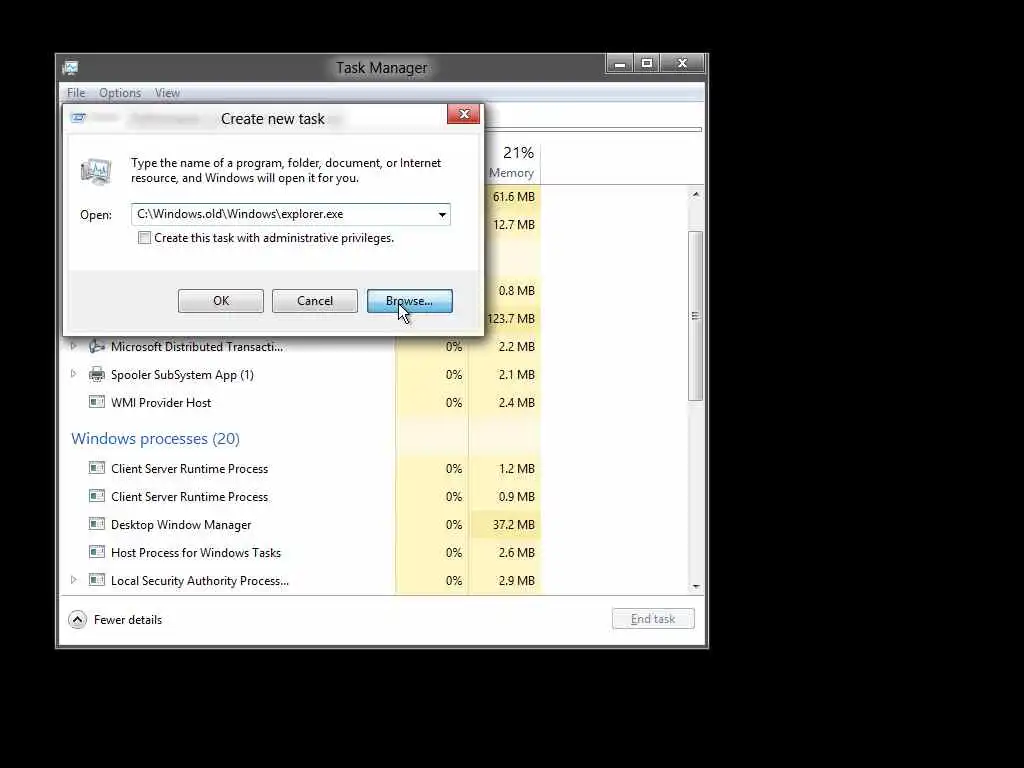1024x768 pixels.
Task: Expand the Microsoft Distributed Transaction row
Action: tap(73, 346)
